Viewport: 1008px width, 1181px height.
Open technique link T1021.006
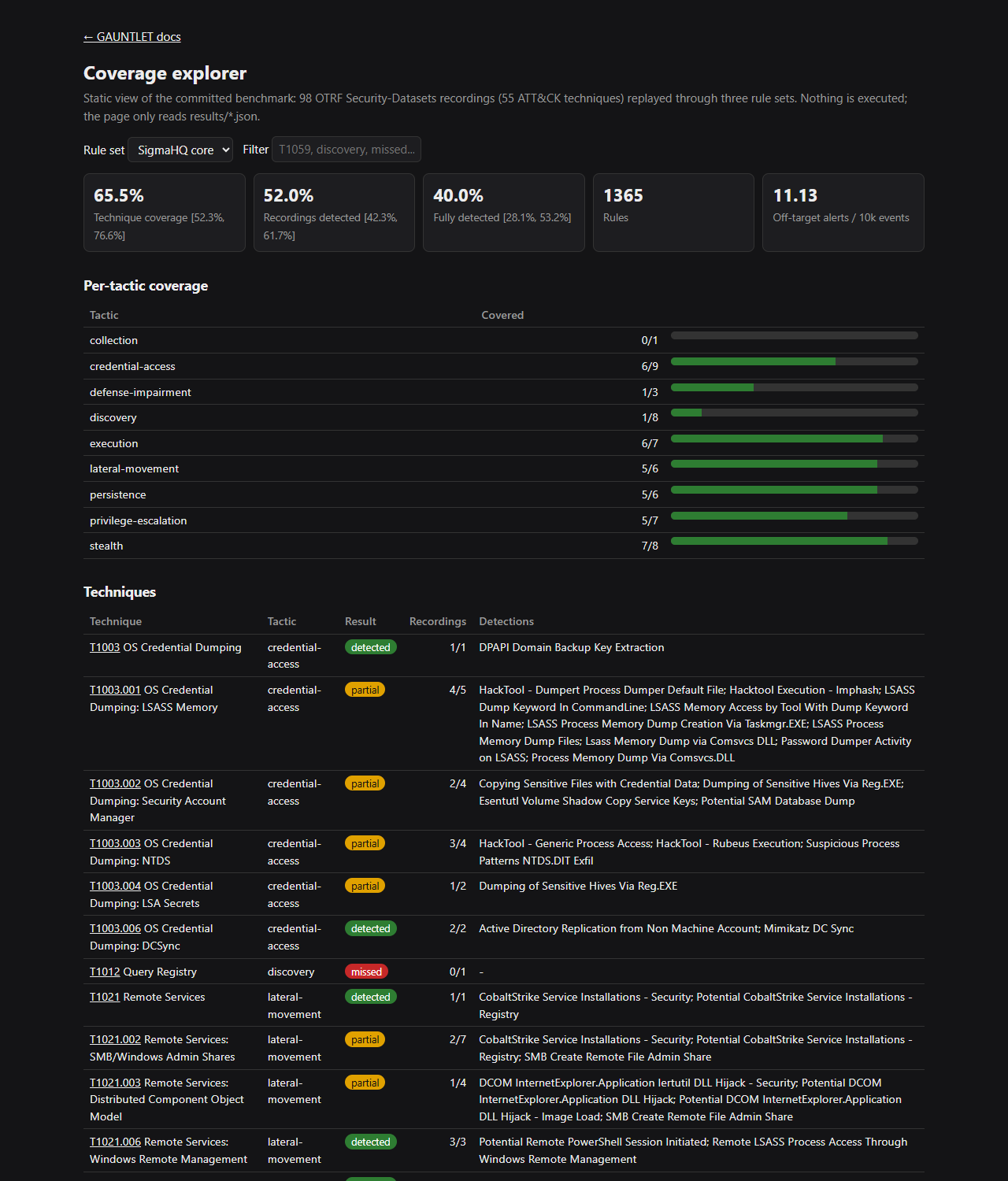tap(115, 1142)
